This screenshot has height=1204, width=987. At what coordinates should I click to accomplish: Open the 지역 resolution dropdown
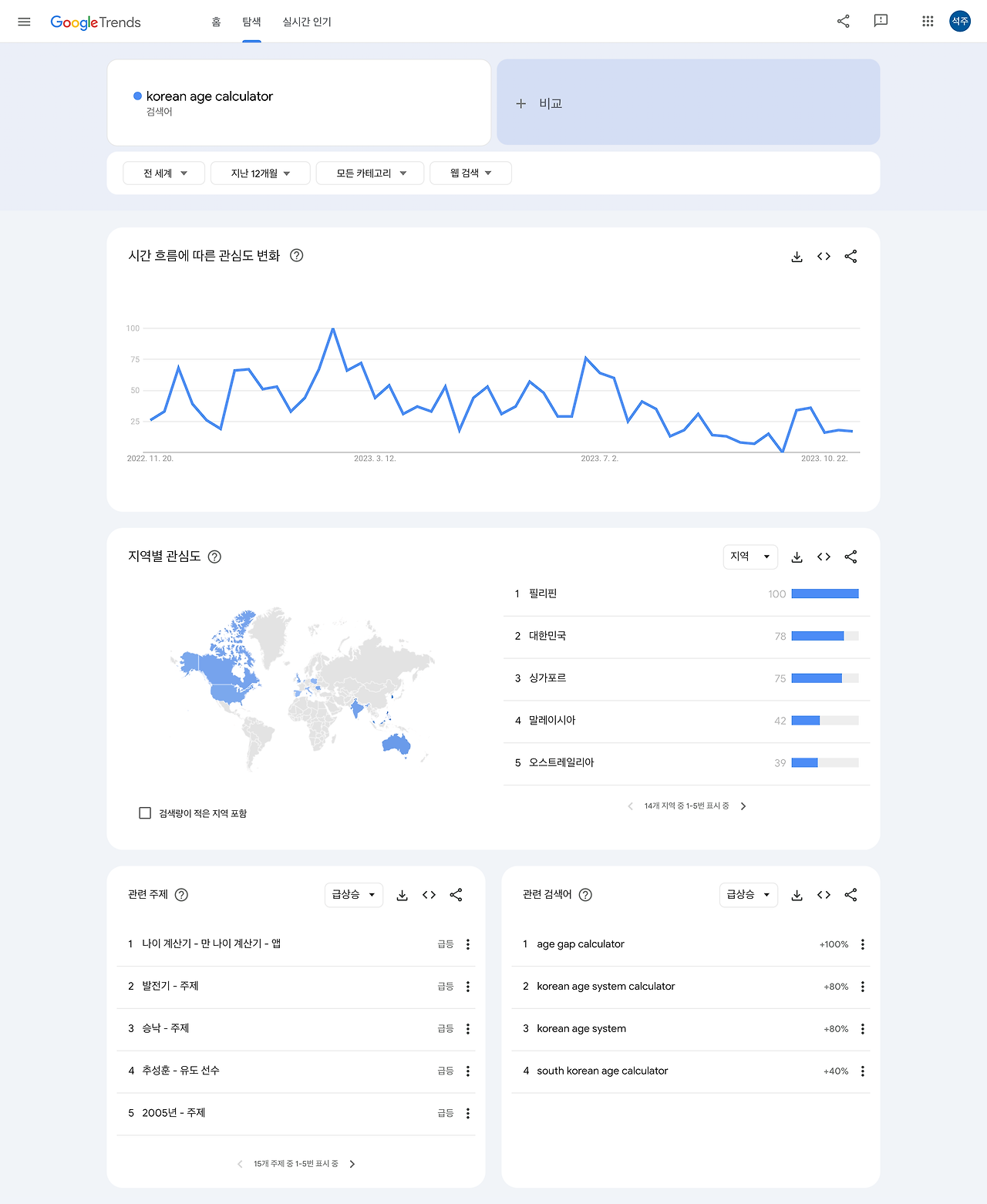click(x=750, y=557)
